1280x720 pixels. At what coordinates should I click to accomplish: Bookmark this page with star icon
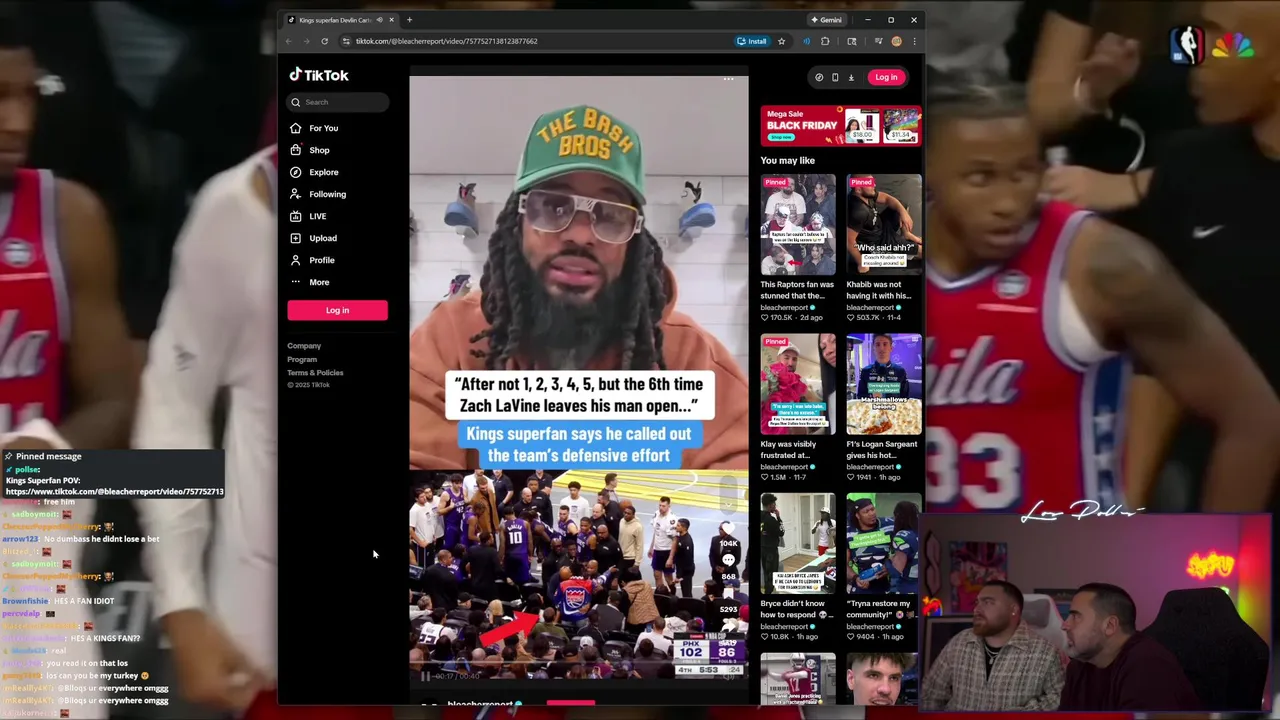[781, 41]
